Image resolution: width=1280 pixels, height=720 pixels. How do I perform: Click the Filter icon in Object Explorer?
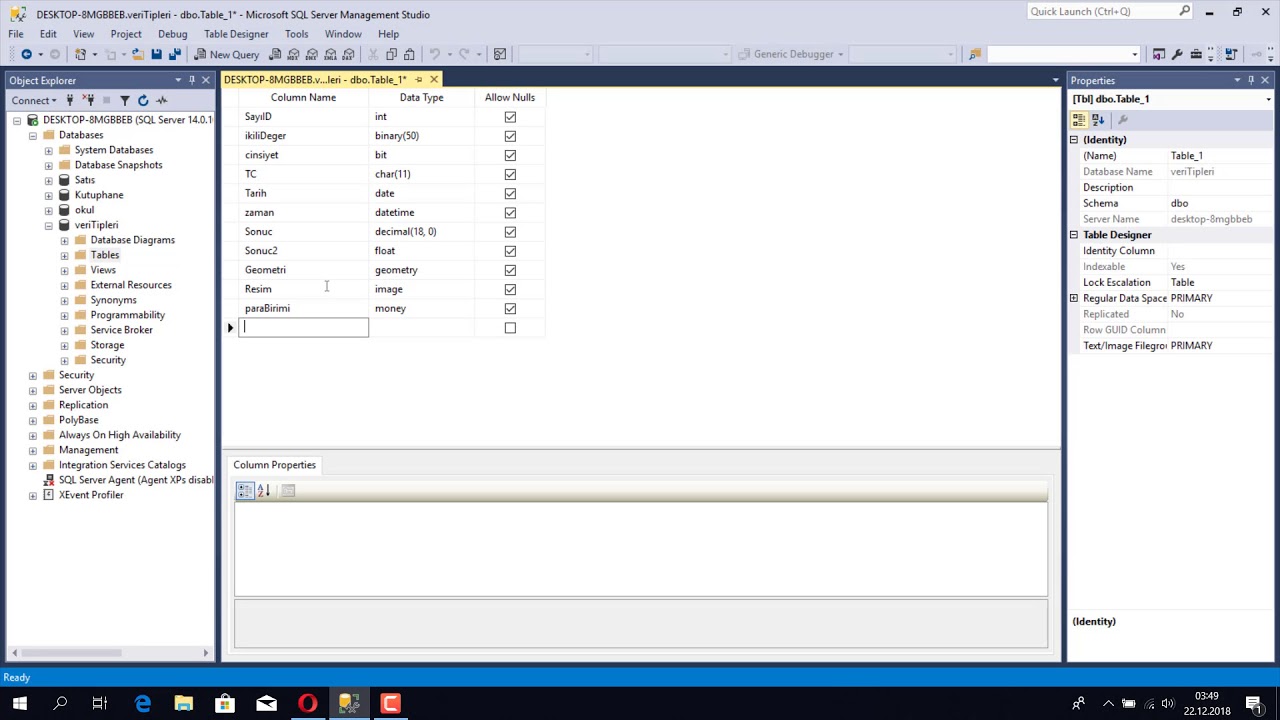124,100
